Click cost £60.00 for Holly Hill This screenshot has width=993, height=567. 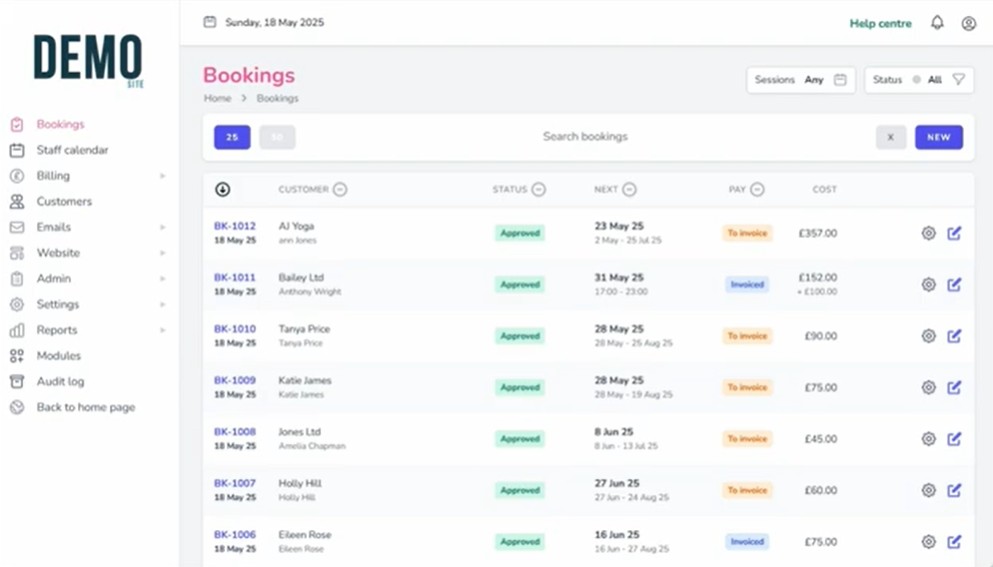click(821, 490)
